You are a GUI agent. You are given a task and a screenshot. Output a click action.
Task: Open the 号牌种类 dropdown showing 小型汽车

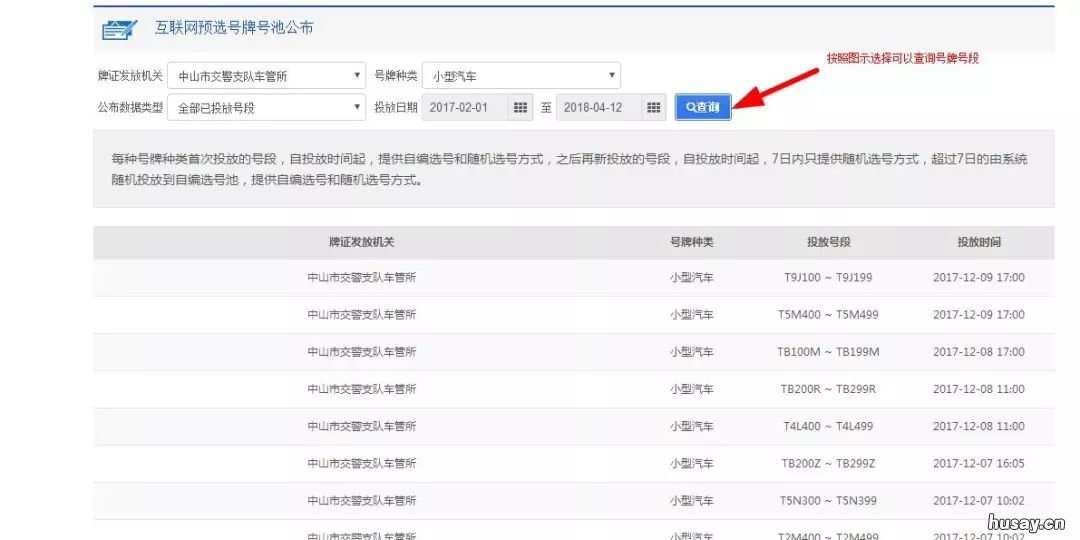point(521,76)
